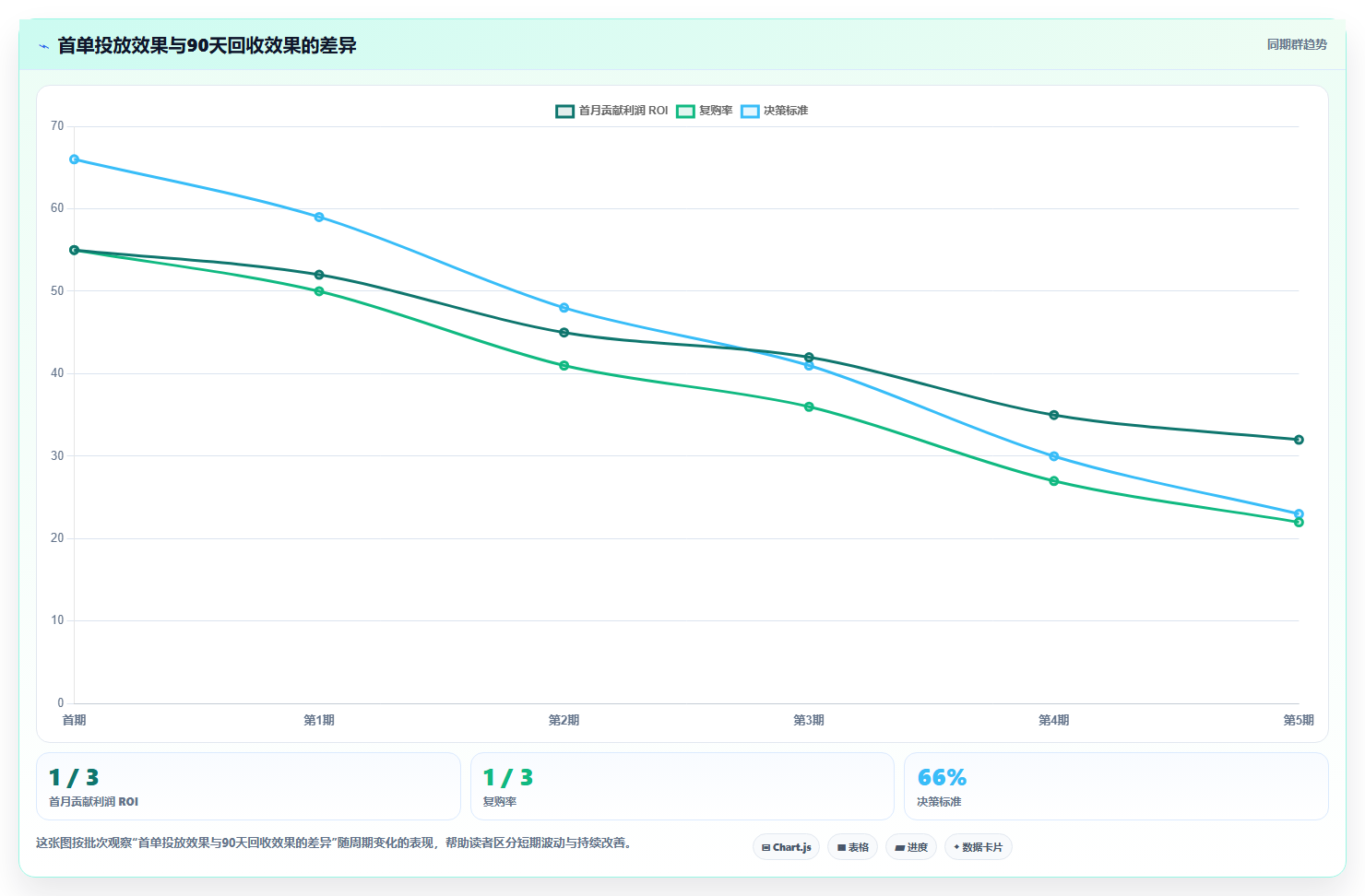Select the 复购率 data point at 第4期

[1054, 481]
